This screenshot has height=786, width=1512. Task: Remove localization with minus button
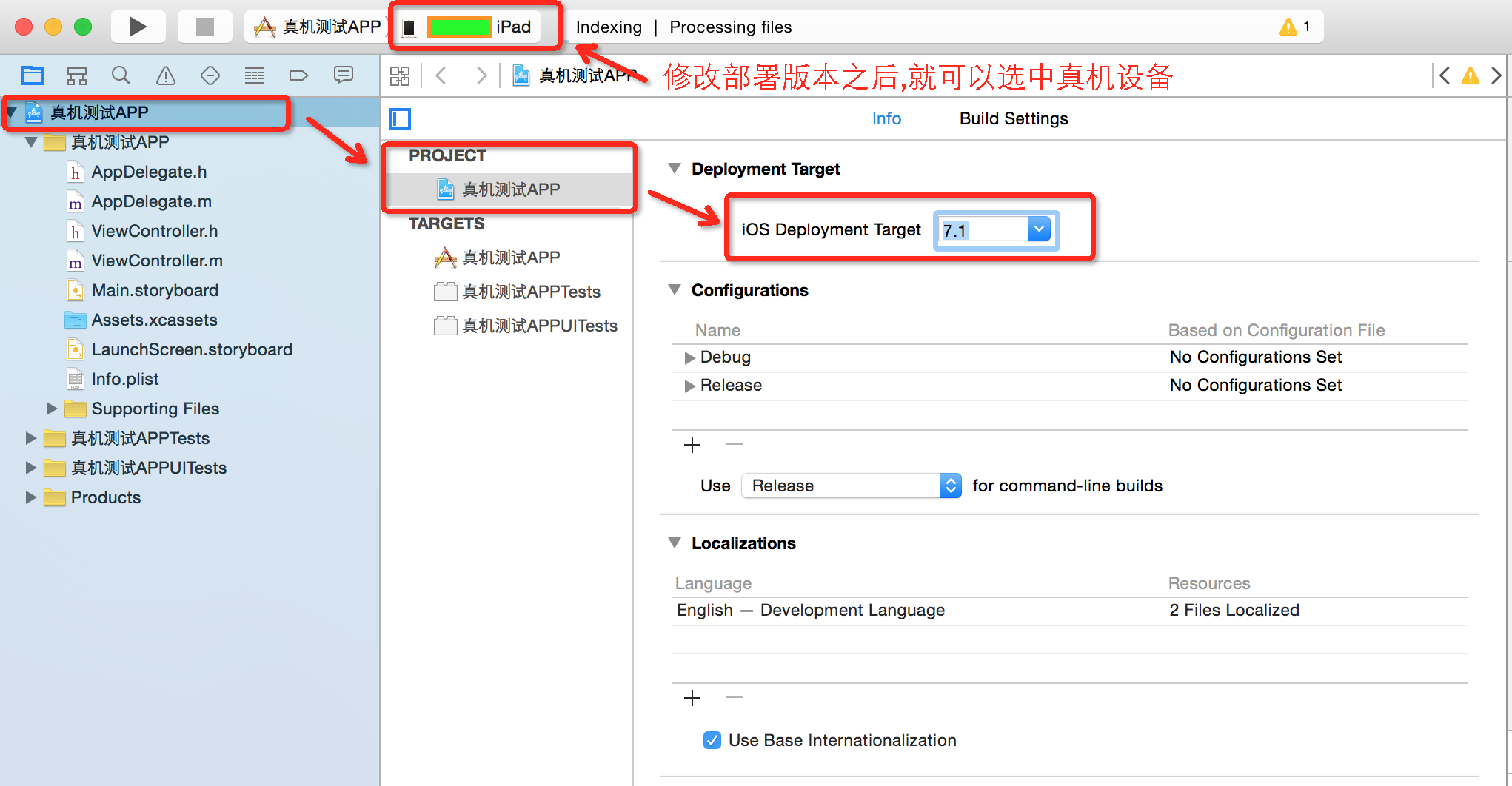pyautogui.click(x=735, y=697)
